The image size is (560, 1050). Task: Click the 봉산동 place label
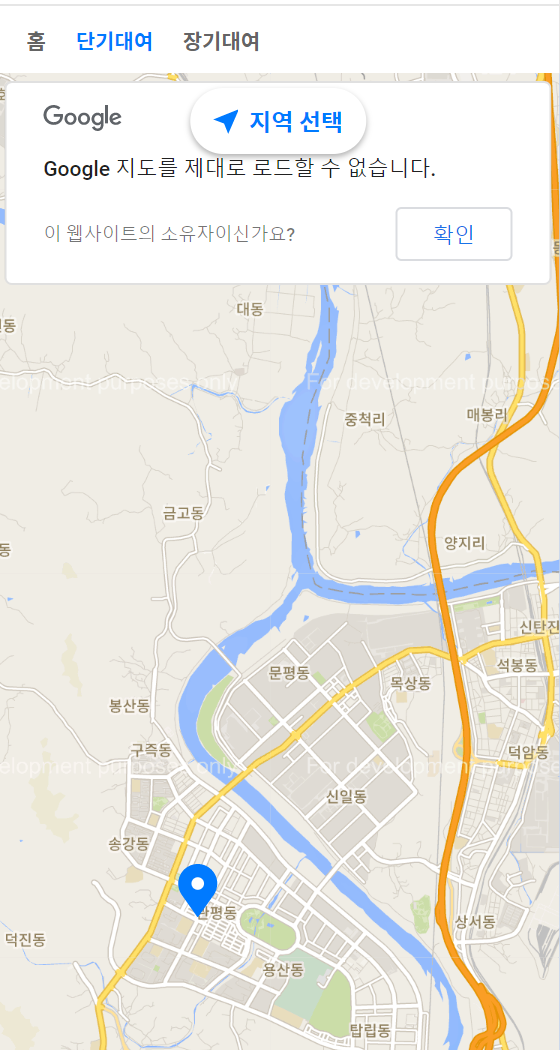[129, 706]
